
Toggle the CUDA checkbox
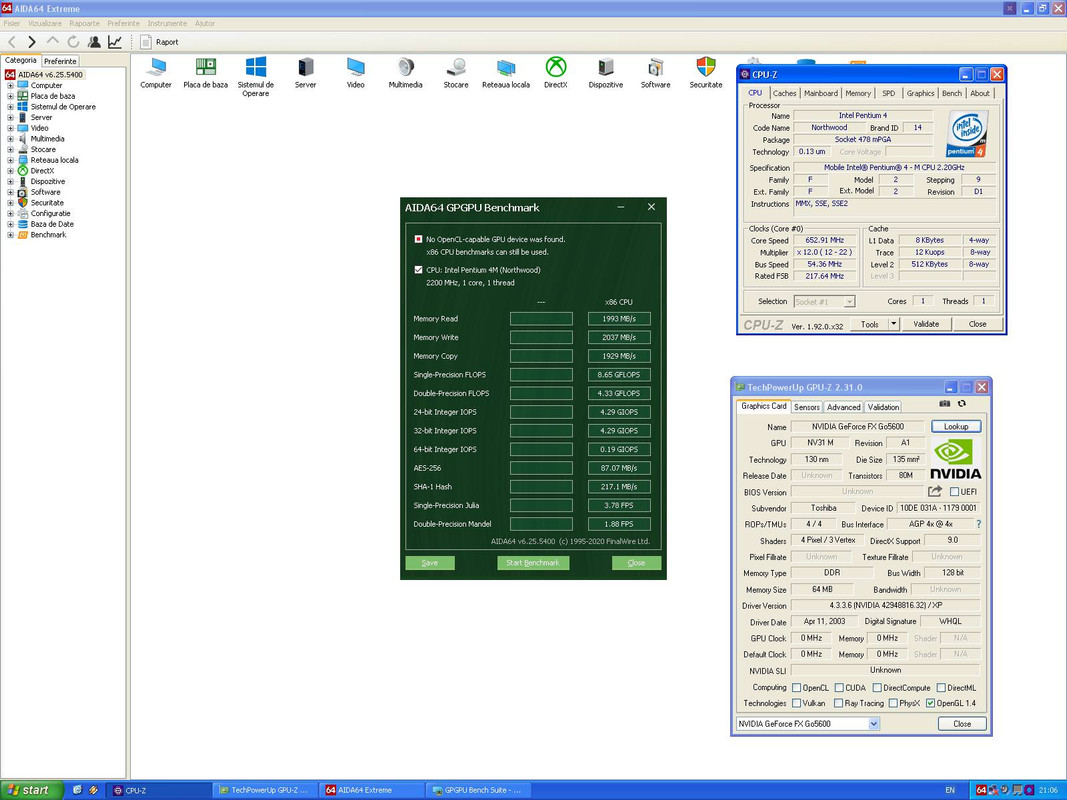tap(839, 688)
